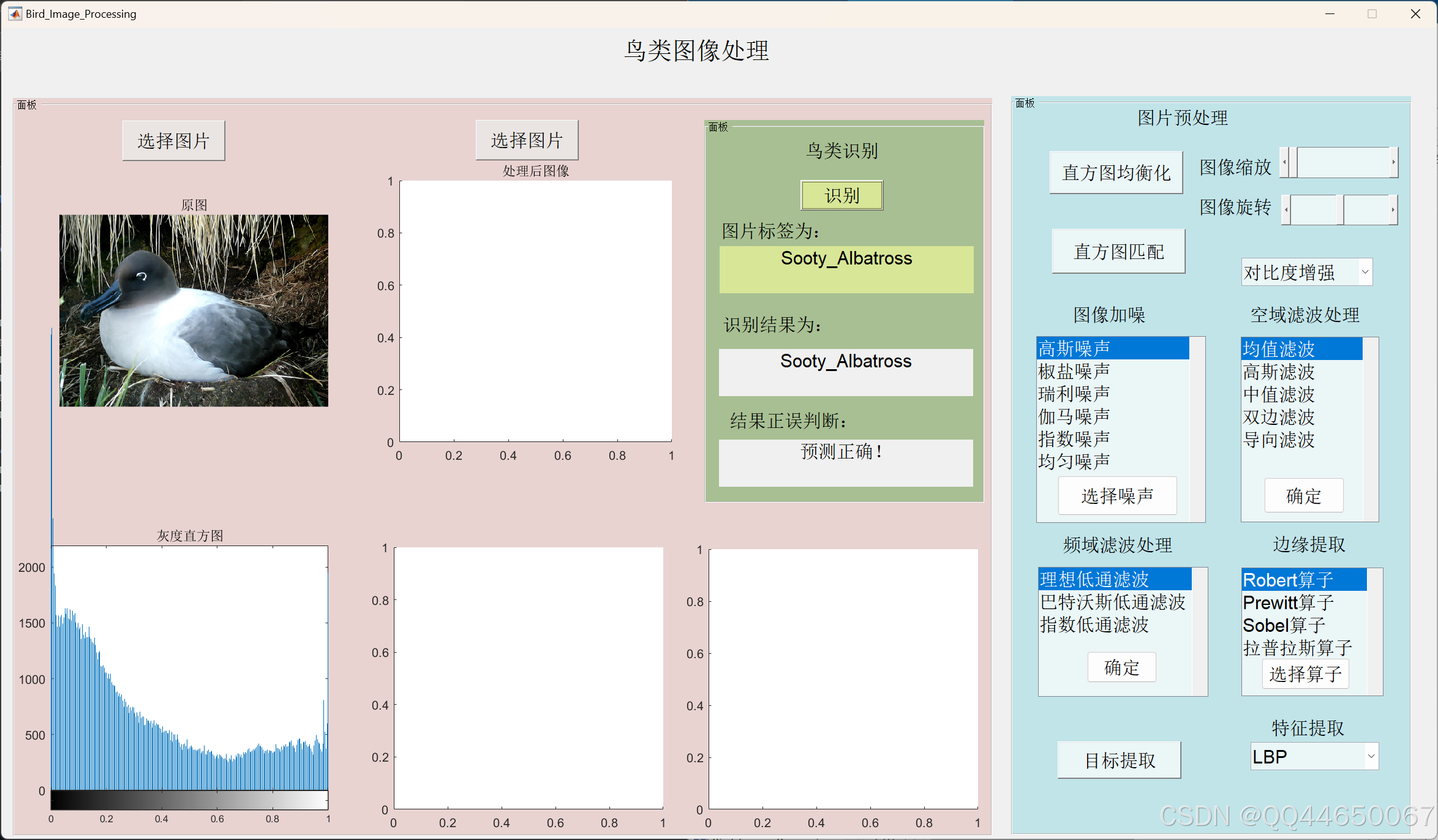Pick Sobel算子 in edge list

coord(1284,625)
